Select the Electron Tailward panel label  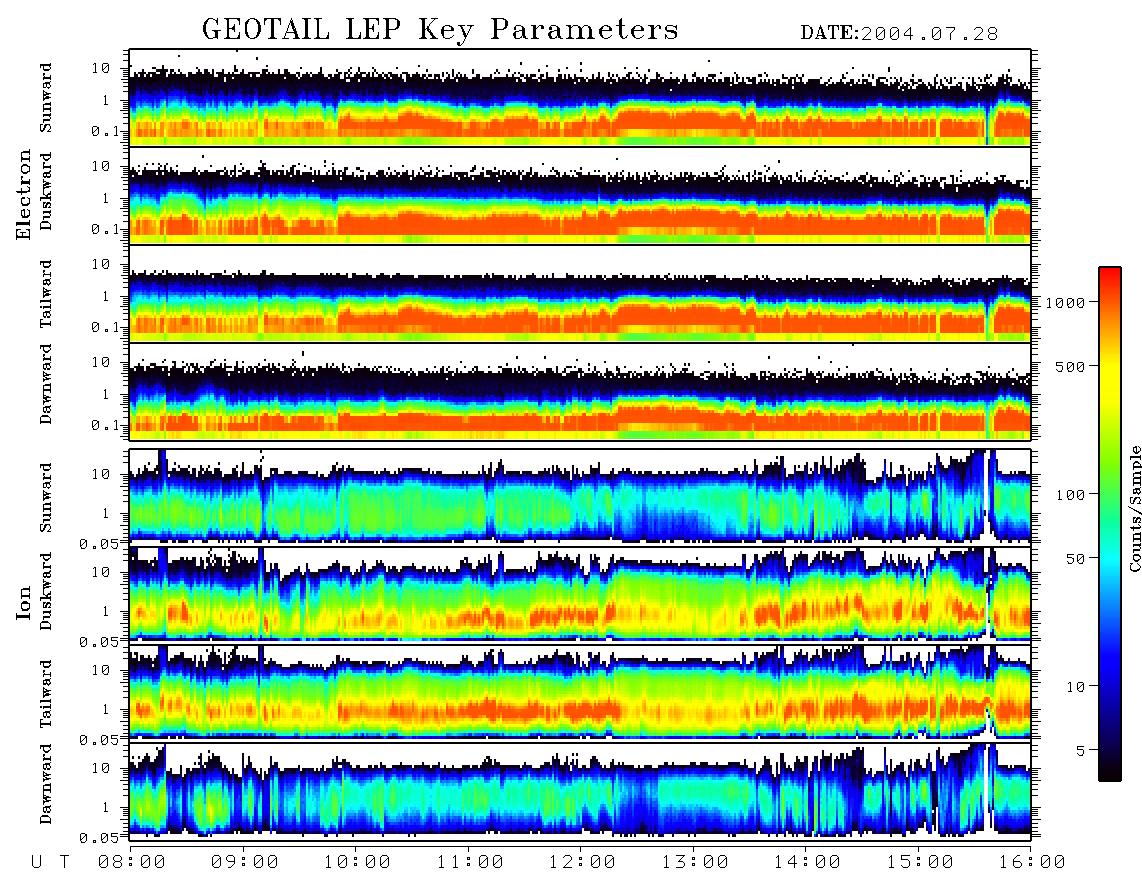tap(46, 294)
